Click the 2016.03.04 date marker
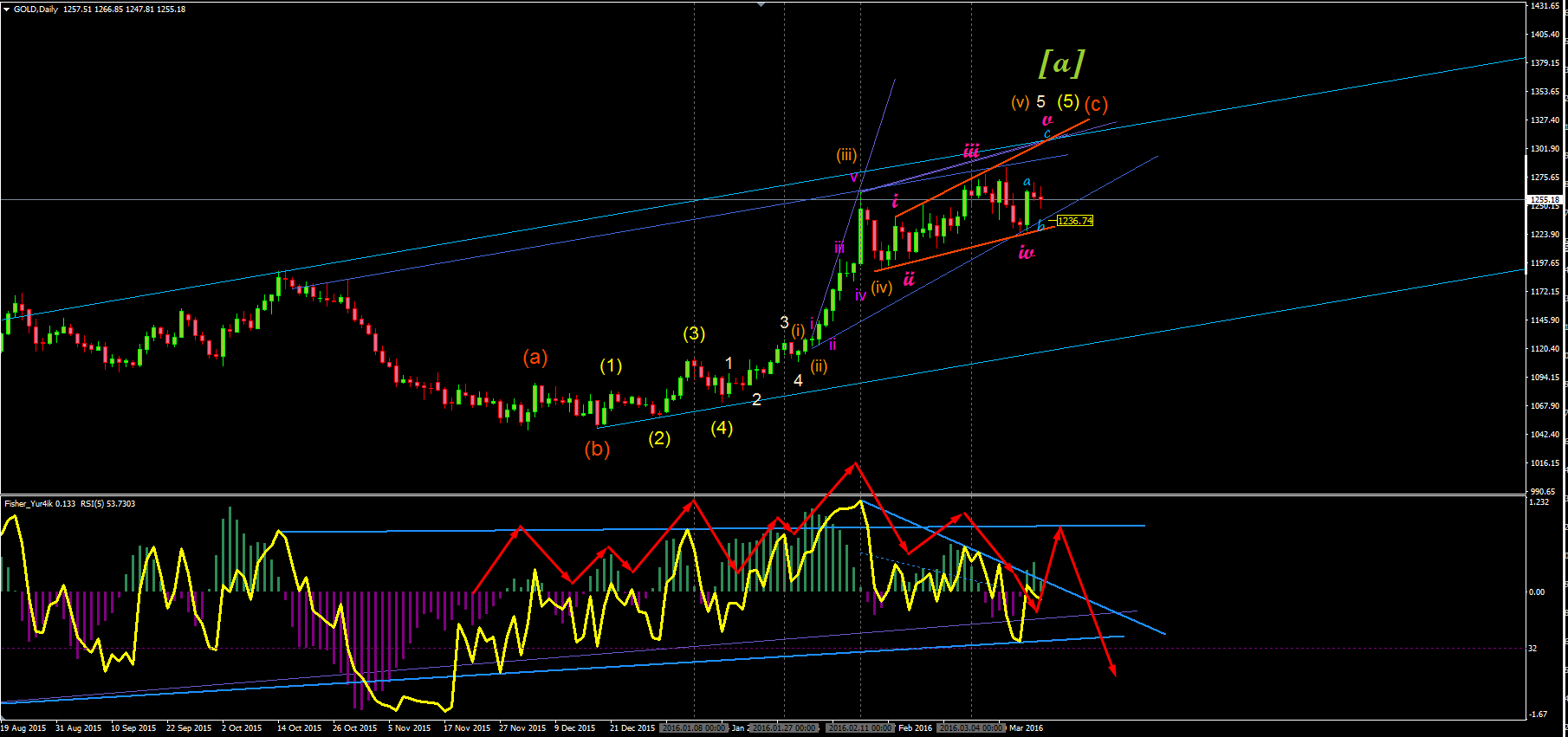Screen dimensions: 1568x737 [x=971, y=728]
